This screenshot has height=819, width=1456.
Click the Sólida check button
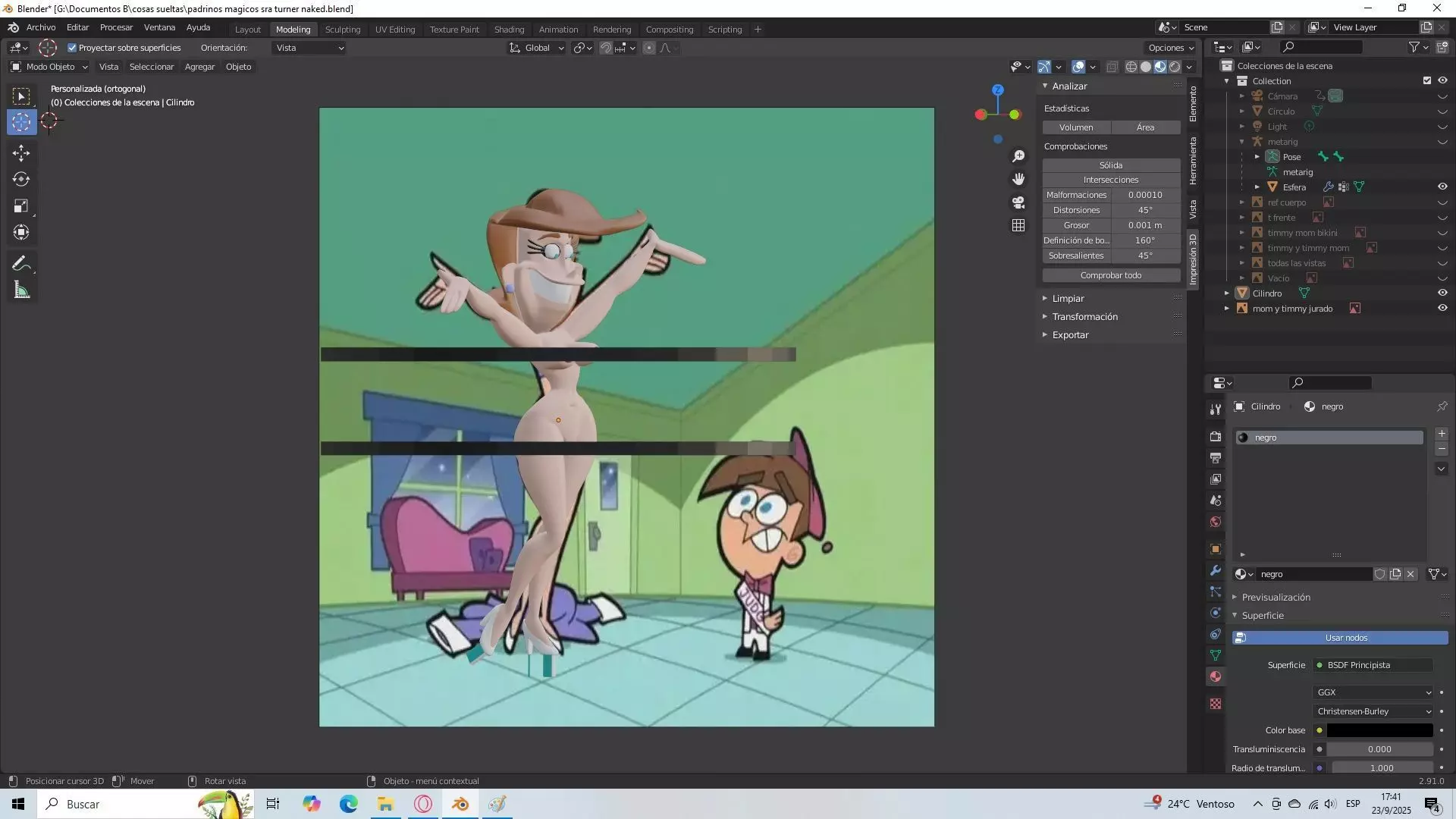(1111, 165)
